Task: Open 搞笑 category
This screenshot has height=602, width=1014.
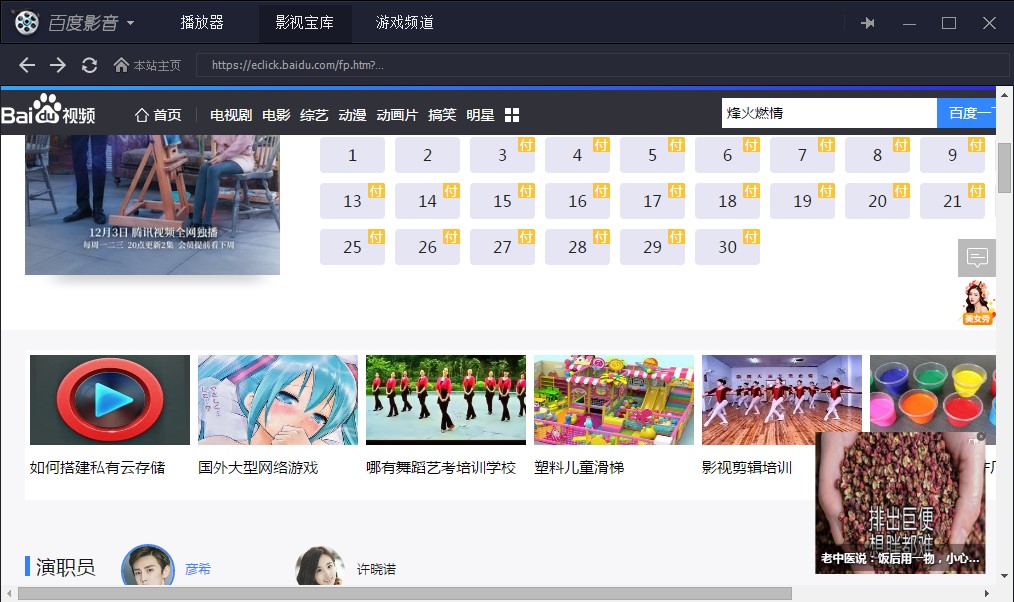Action: pyautogui.click(x=442, y=115)
